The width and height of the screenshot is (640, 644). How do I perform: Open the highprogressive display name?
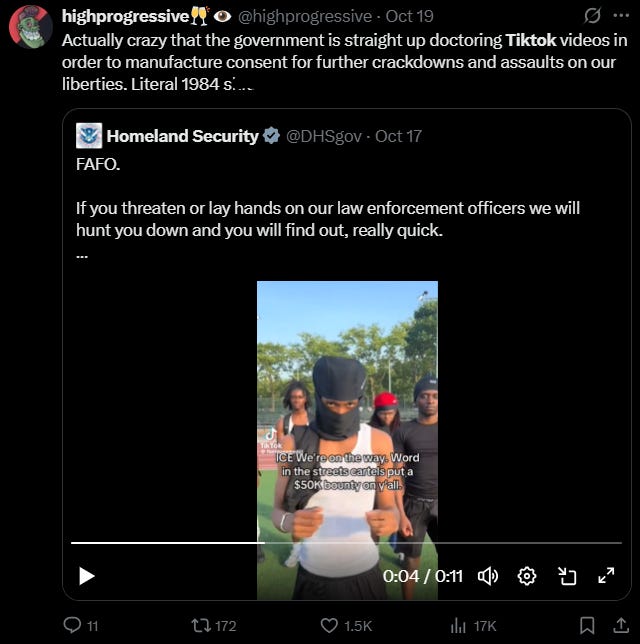pyautogui.click(x=125, y=16)
